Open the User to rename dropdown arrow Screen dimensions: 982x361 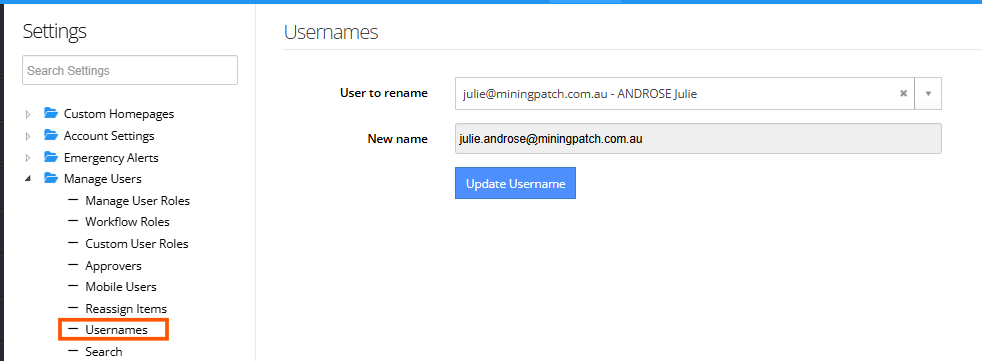(928, 93)
